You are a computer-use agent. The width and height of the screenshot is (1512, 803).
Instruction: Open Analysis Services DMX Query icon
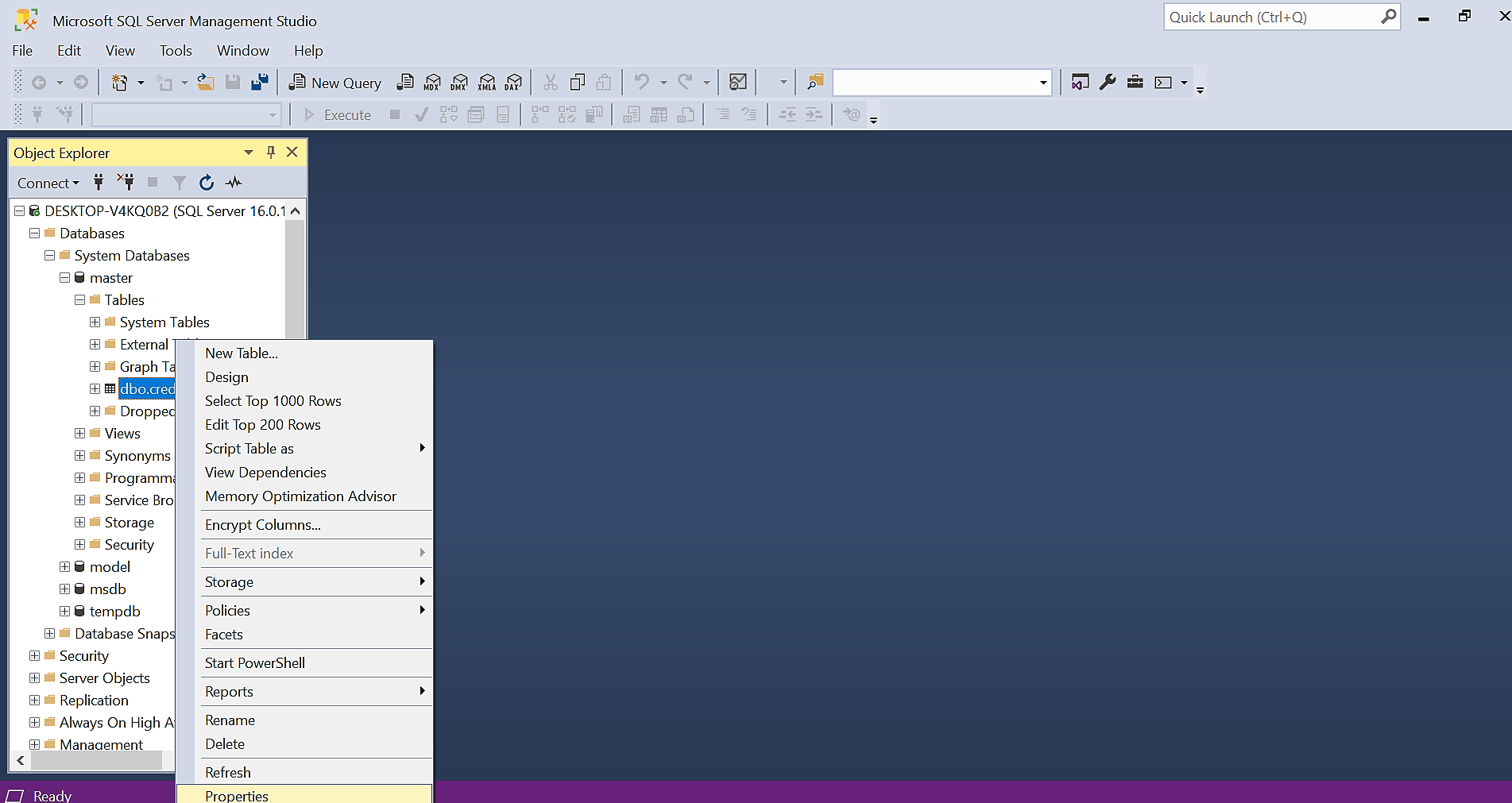click(x=459, y=82)
